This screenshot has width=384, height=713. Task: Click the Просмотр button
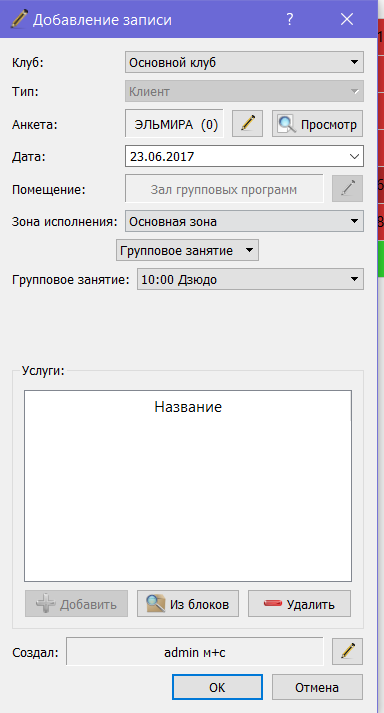318,123
